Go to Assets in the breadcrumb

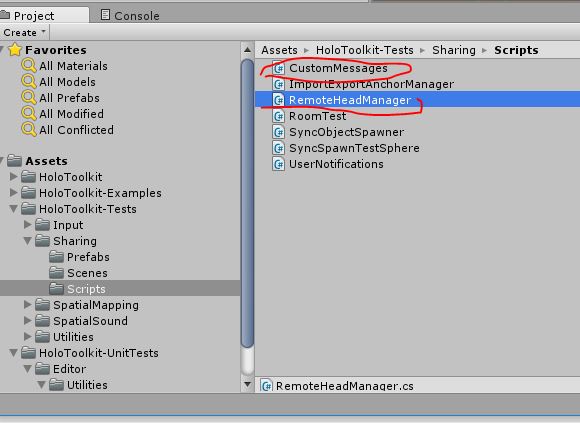(x=279, y=50)
